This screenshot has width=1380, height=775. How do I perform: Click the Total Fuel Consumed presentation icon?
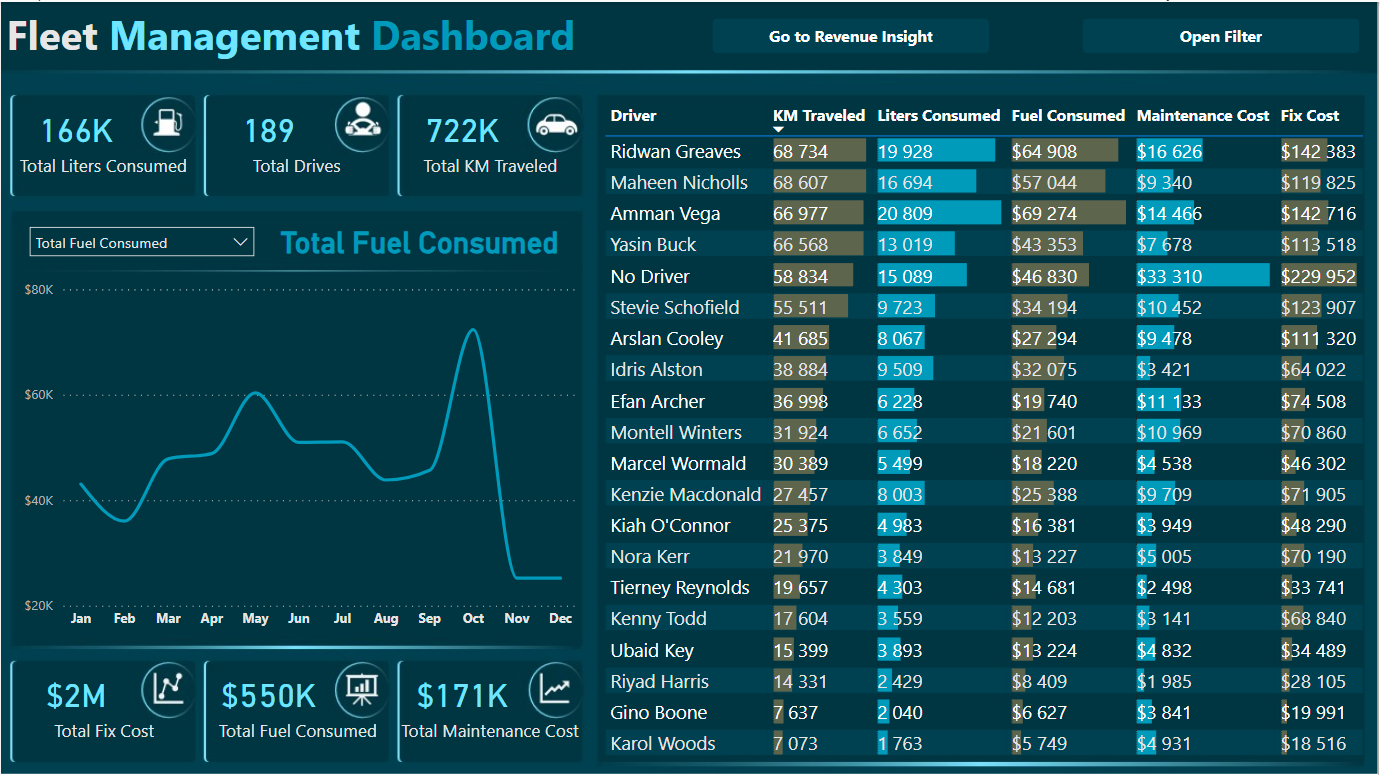tap(360, 688)
